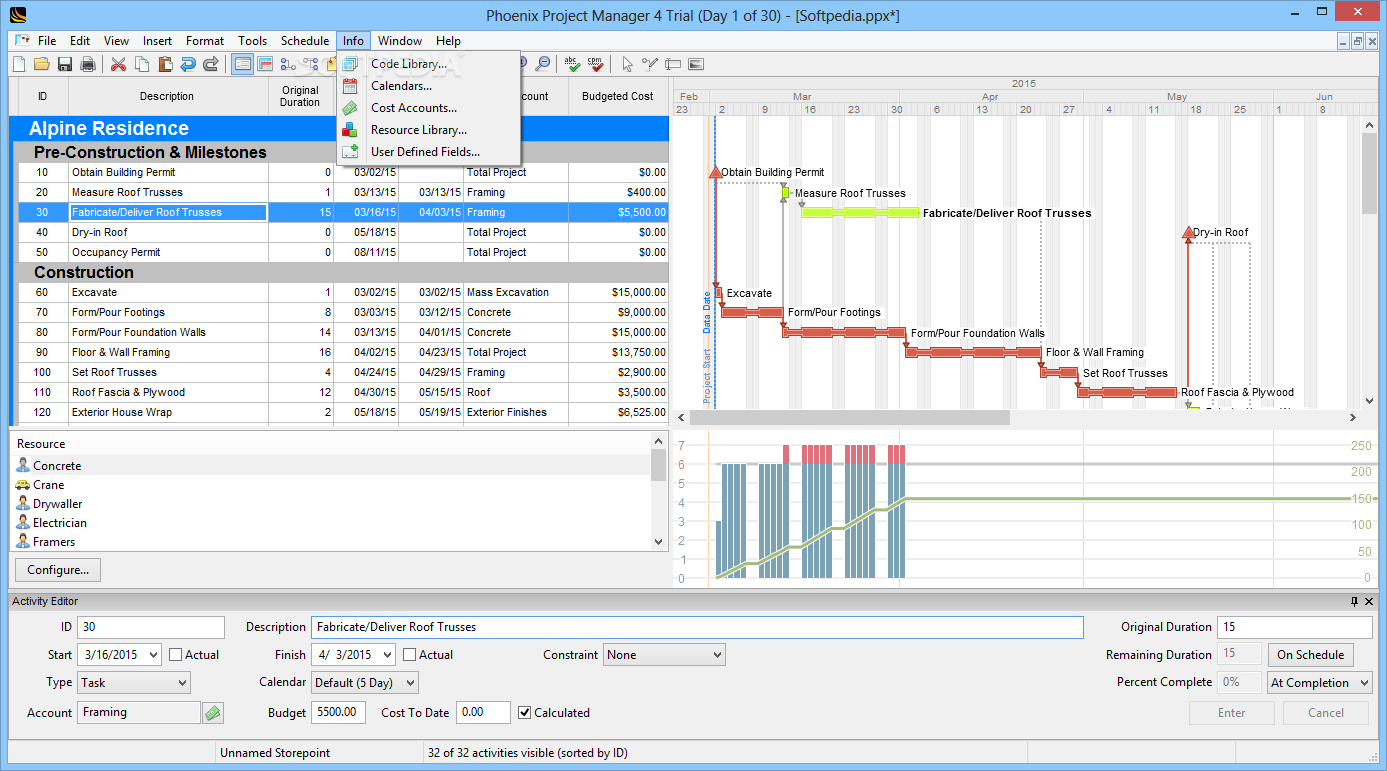This screenshot has width=1387, height=771.
Task: Open the Tools menu
Action: coord(253,41)
